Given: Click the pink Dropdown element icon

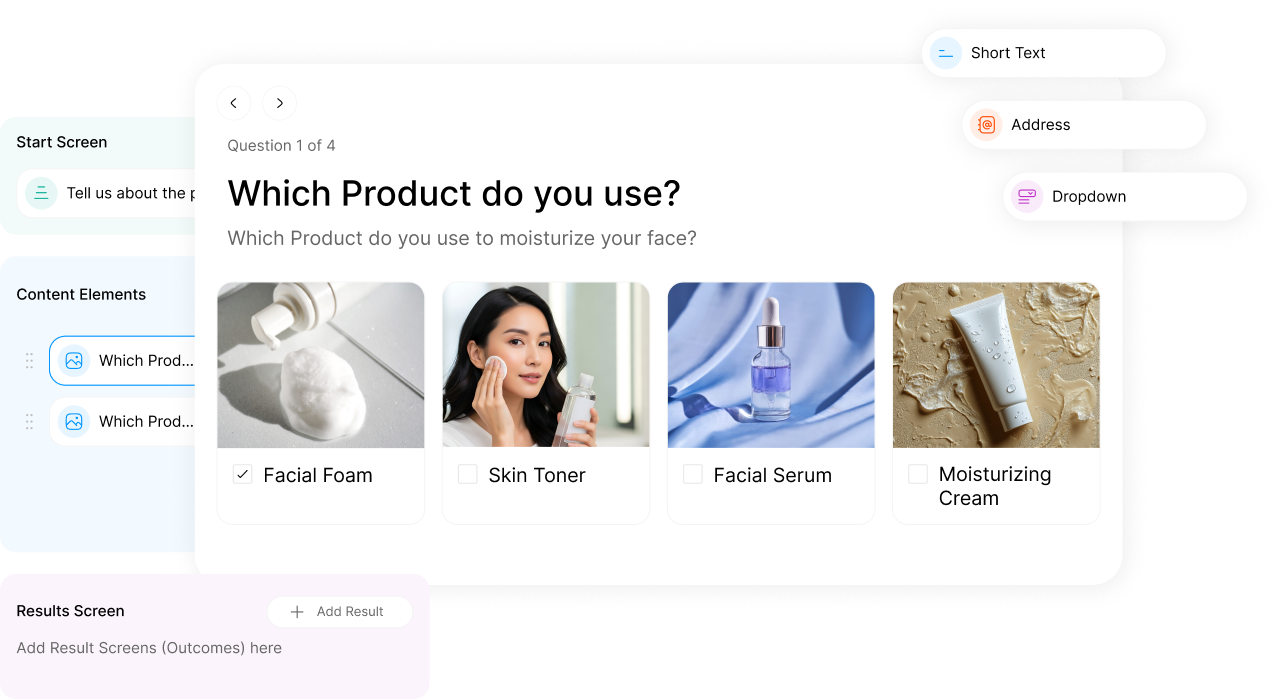Looking at the screenshot, I should point(1027,197).
